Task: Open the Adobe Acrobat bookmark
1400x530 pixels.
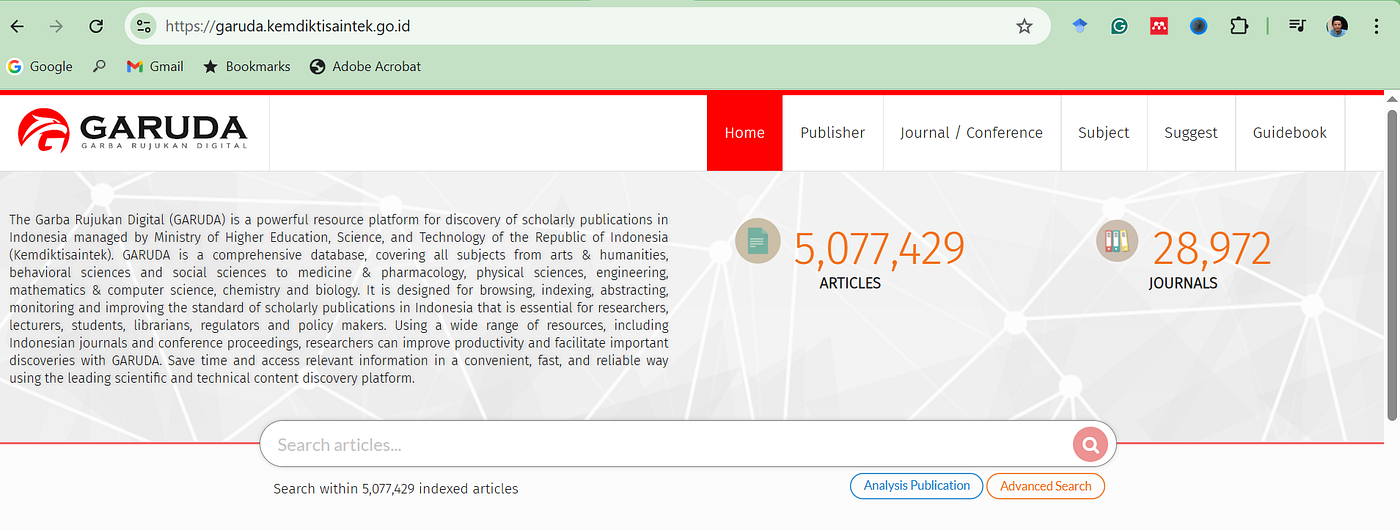Action: [365, 66]
